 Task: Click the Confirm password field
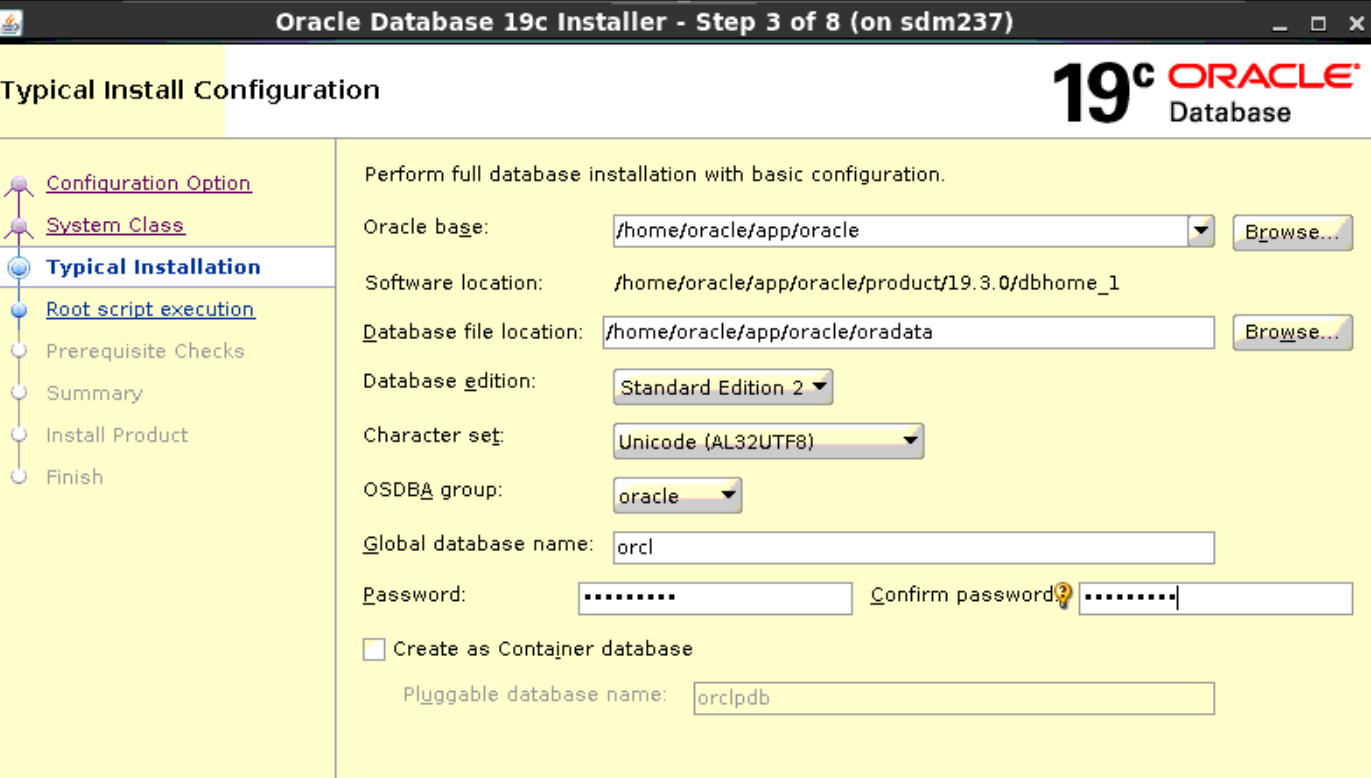(x=1215, y=598)
